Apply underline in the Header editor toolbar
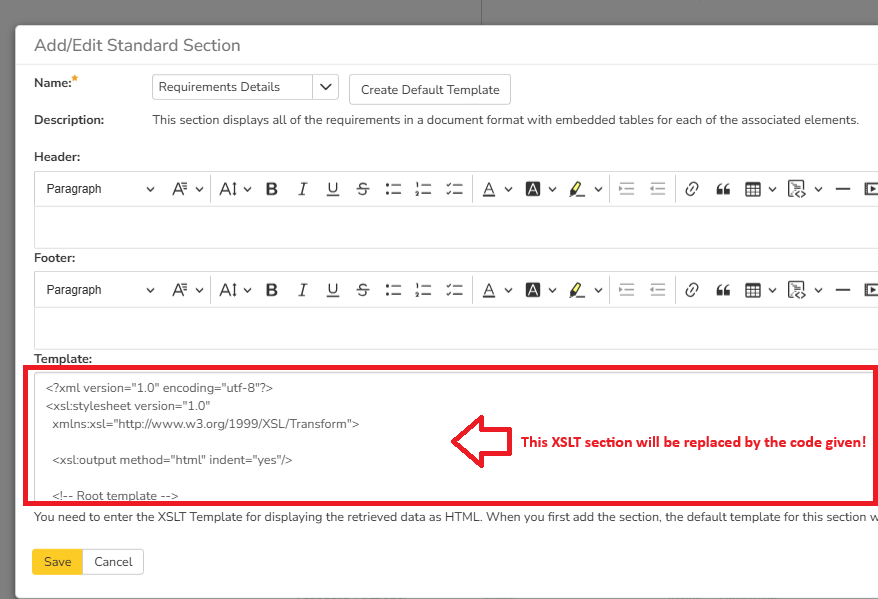Screen dimensions: 878x599 333,189
